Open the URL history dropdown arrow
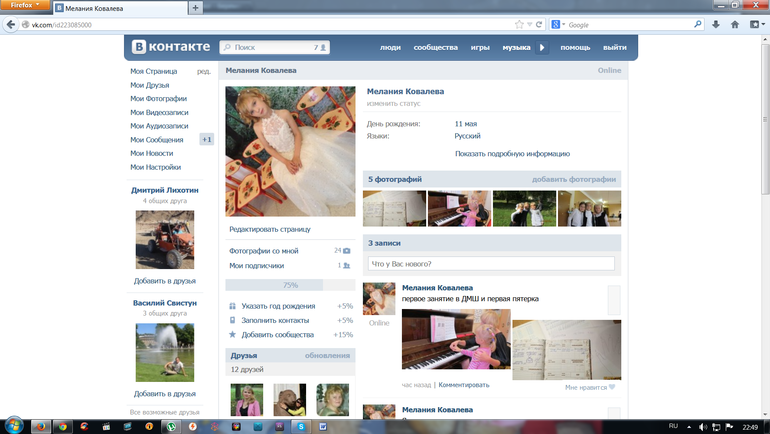Screen dimensions: 770x434 coord(530,25)
